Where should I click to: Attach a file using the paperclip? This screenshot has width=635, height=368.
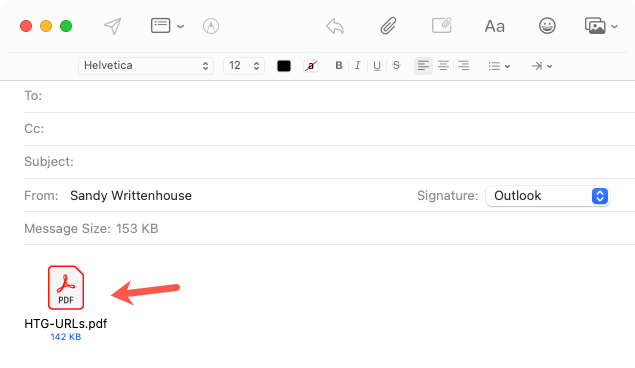(388, 26)
